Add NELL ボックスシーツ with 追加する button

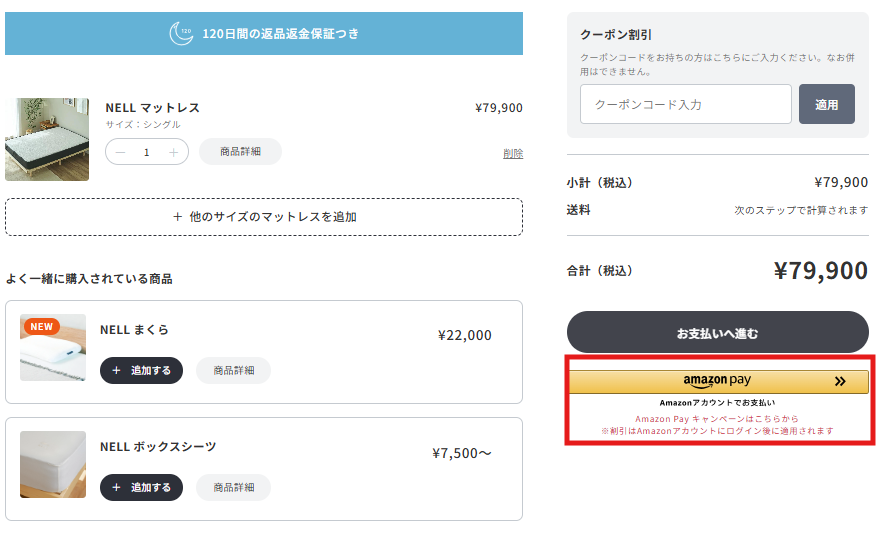pyautogui.click(x=142, y=487)
